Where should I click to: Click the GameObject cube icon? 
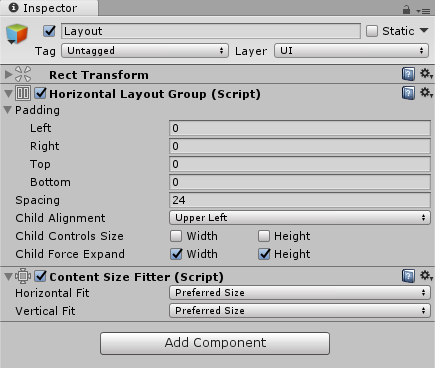(17, 34)
